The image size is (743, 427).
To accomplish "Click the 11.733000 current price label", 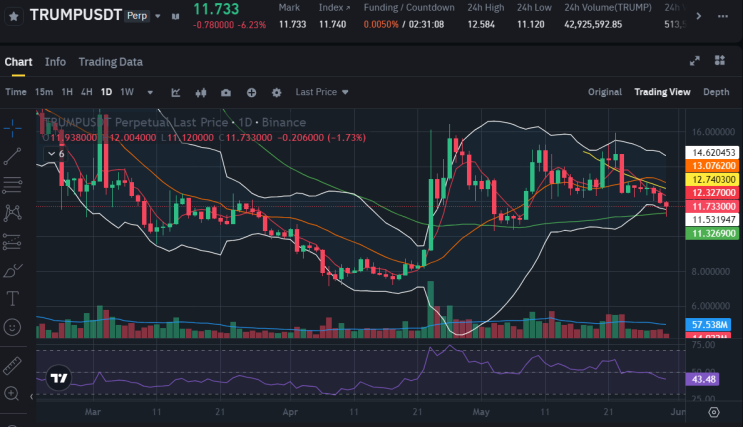I will click(x=712, y=206).
